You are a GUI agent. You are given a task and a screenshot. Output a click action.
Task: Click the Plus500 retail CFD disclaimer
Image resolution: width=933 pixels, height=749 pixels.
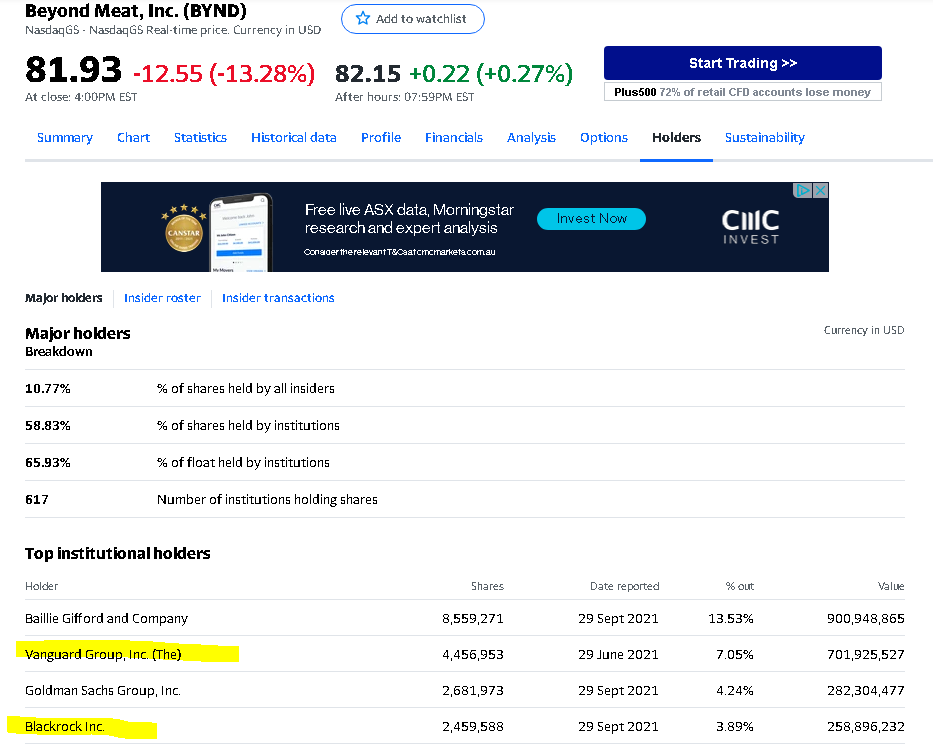coord(743,92)
